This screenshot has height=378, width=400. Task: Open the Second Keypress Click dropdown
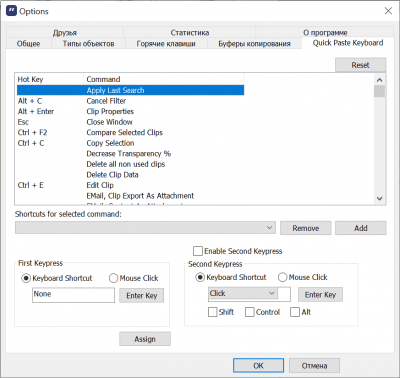(x=243, y=293)
